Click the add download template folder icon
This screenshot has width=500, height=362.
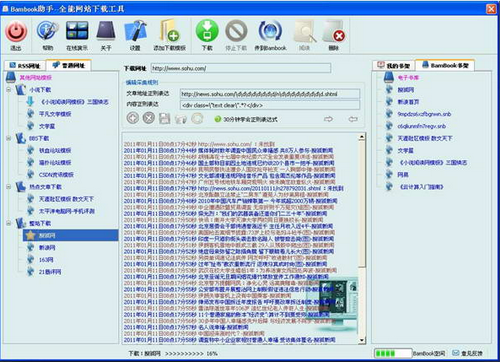tap(169, 31)
